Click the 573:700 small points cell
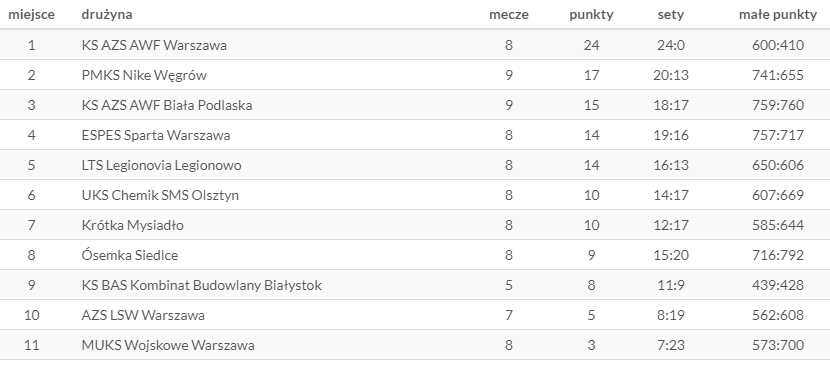Image resolution: width=830 pixels, height=366 pixels. pos(778,345)
